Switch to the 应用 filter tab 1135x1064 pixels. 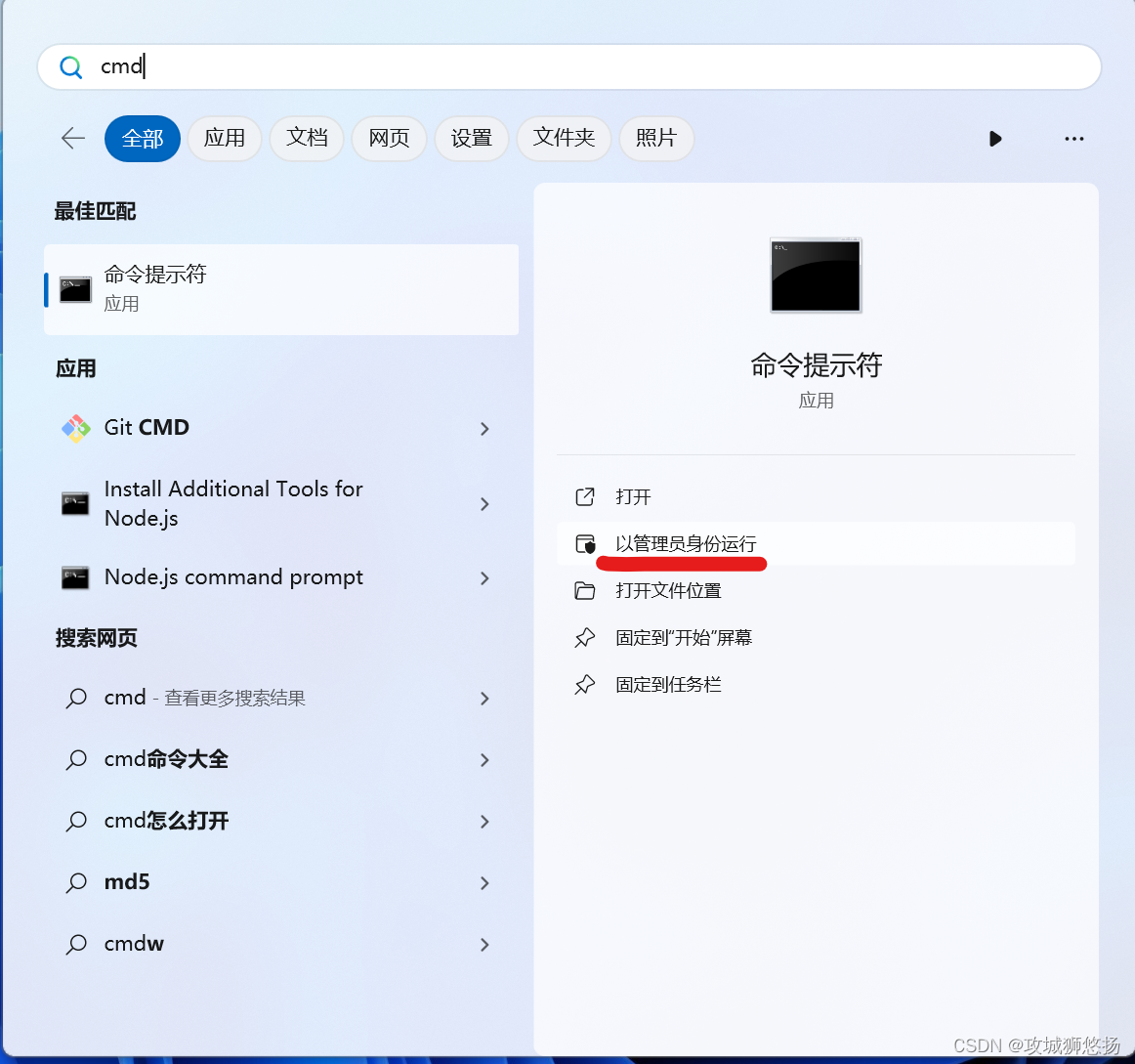pyautogui.click(x=225, y=139)
